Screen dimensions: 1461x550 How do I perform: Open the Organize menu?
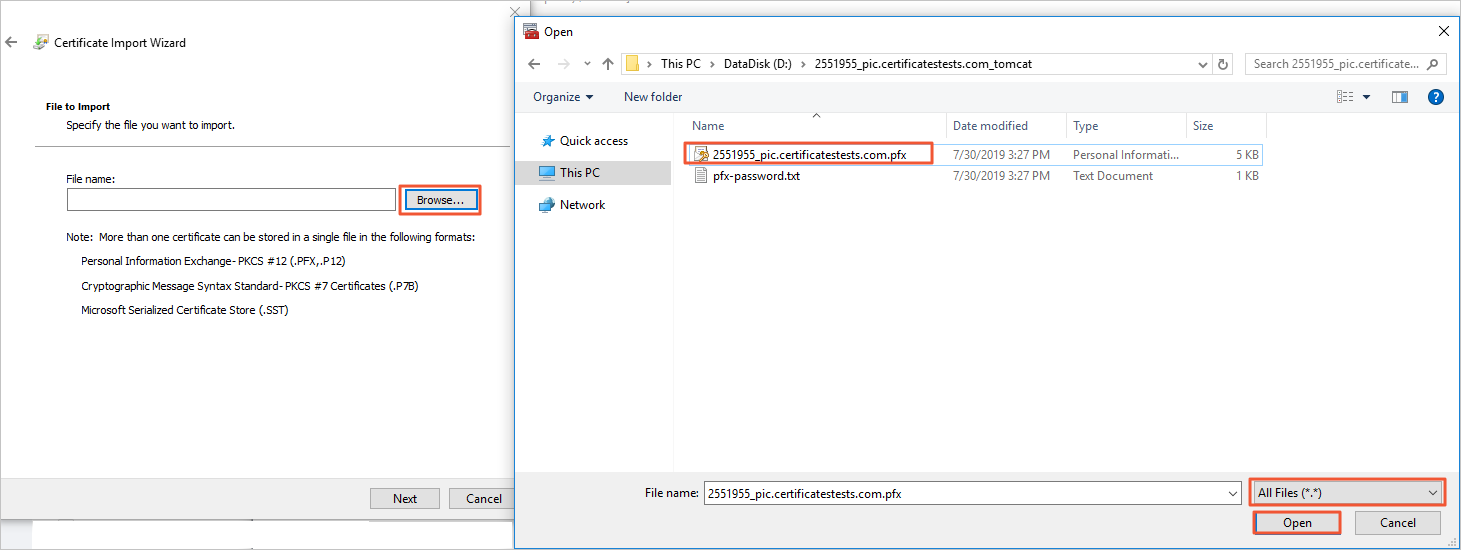(563, 97)
